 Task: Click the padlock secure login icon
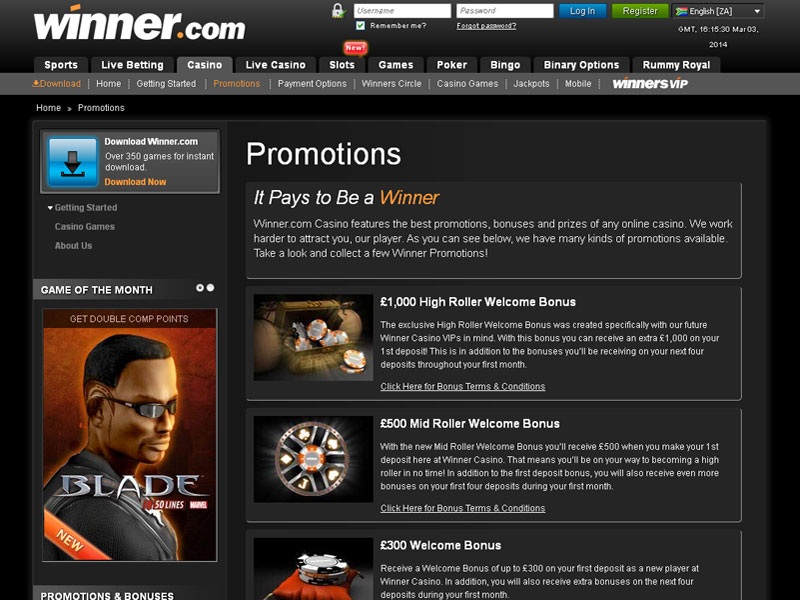(338, 11)
